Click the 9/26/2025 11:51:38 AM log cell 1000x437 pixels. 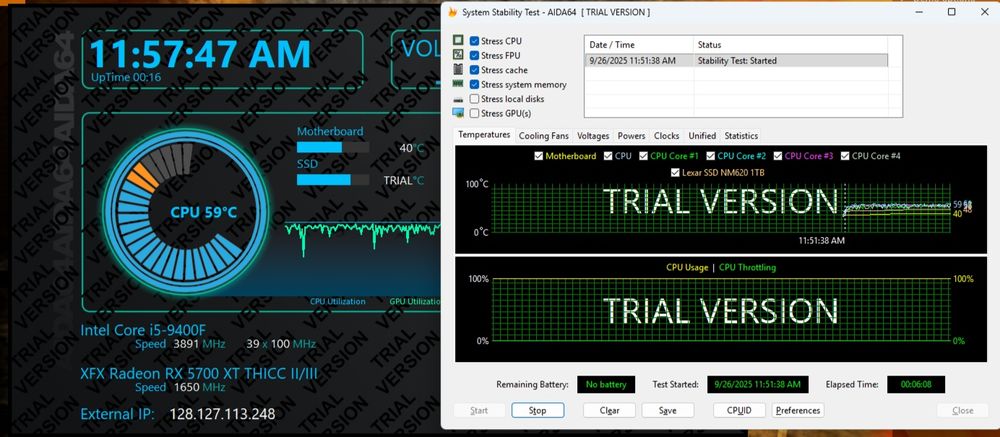633,61
